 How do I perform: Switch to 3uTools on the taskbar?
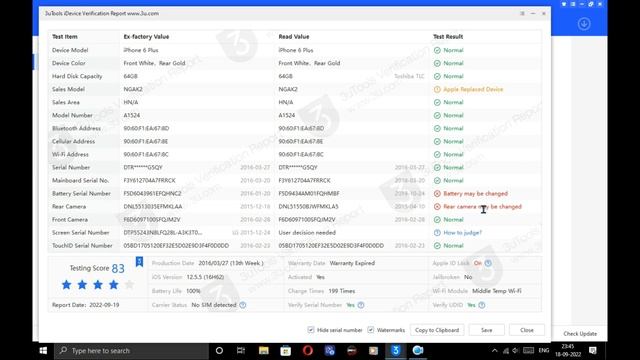396,351
